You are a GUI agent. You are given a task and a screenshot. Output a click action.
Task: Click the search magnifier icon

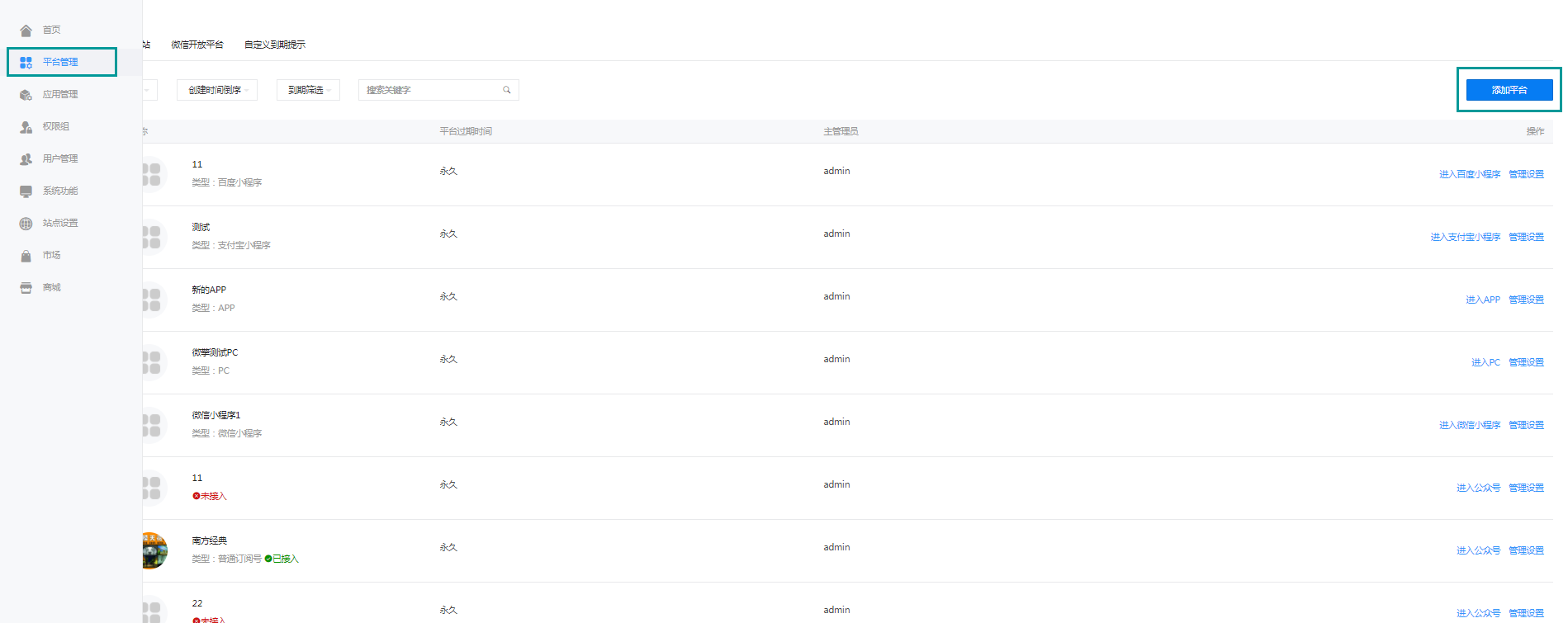pyautogui.click(x=507, y=90)
